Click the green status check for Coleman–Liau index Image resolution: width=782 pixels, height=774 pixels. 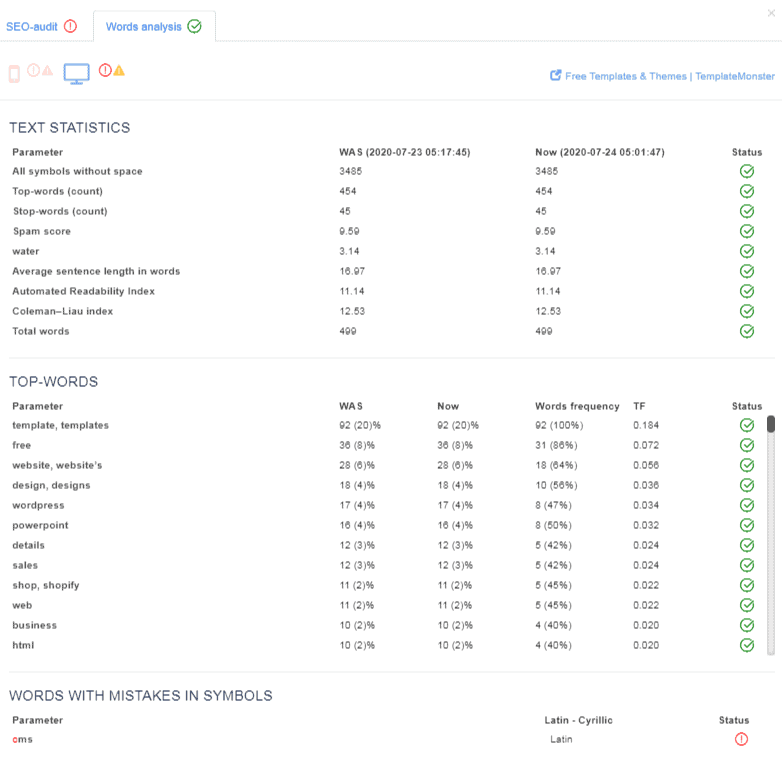pyautogui.click(x=746, y=311)
